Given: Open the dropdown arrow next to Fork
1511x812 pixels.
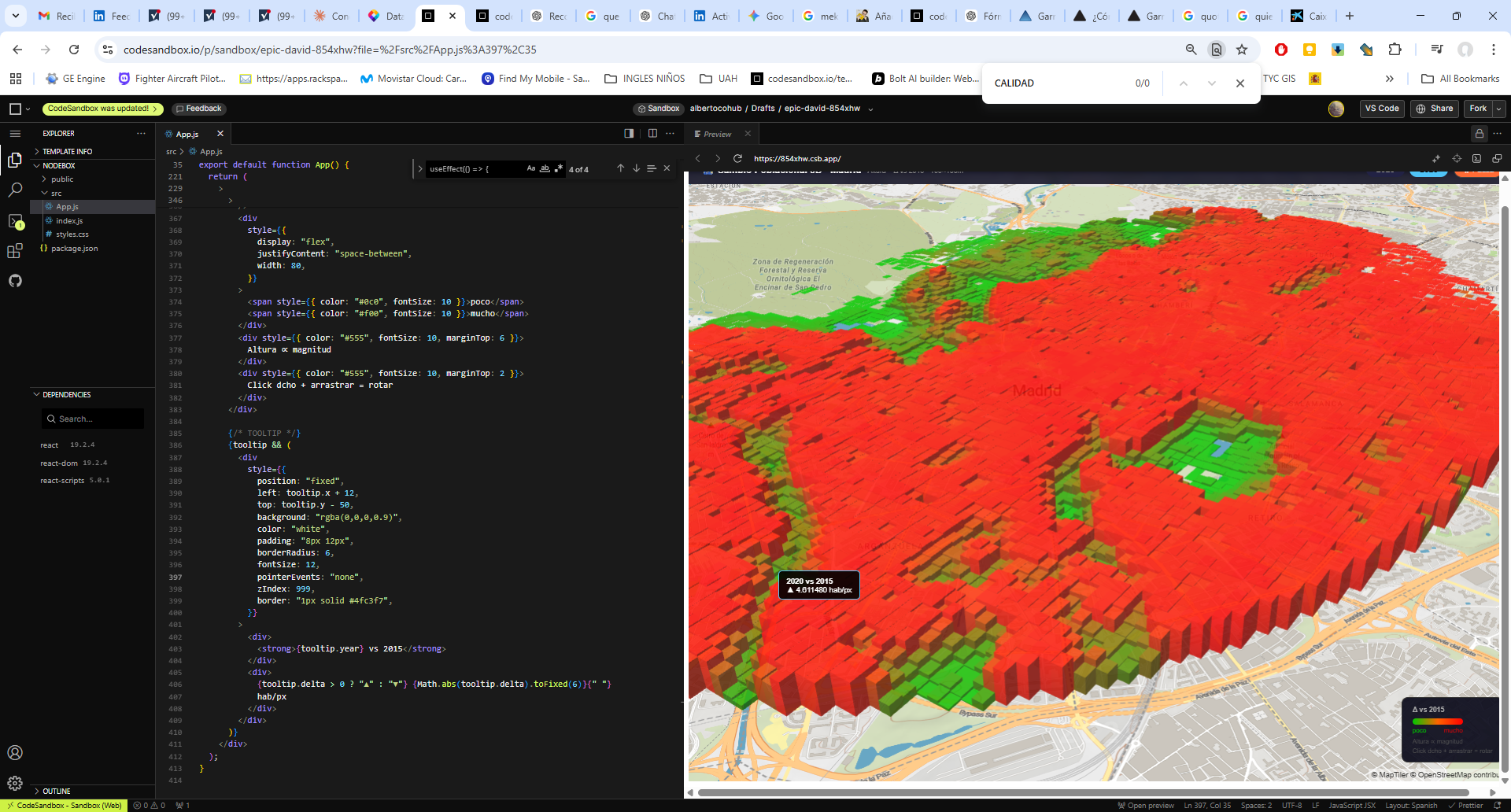Looking at the screenshot, I should (x=1498, y=109).
